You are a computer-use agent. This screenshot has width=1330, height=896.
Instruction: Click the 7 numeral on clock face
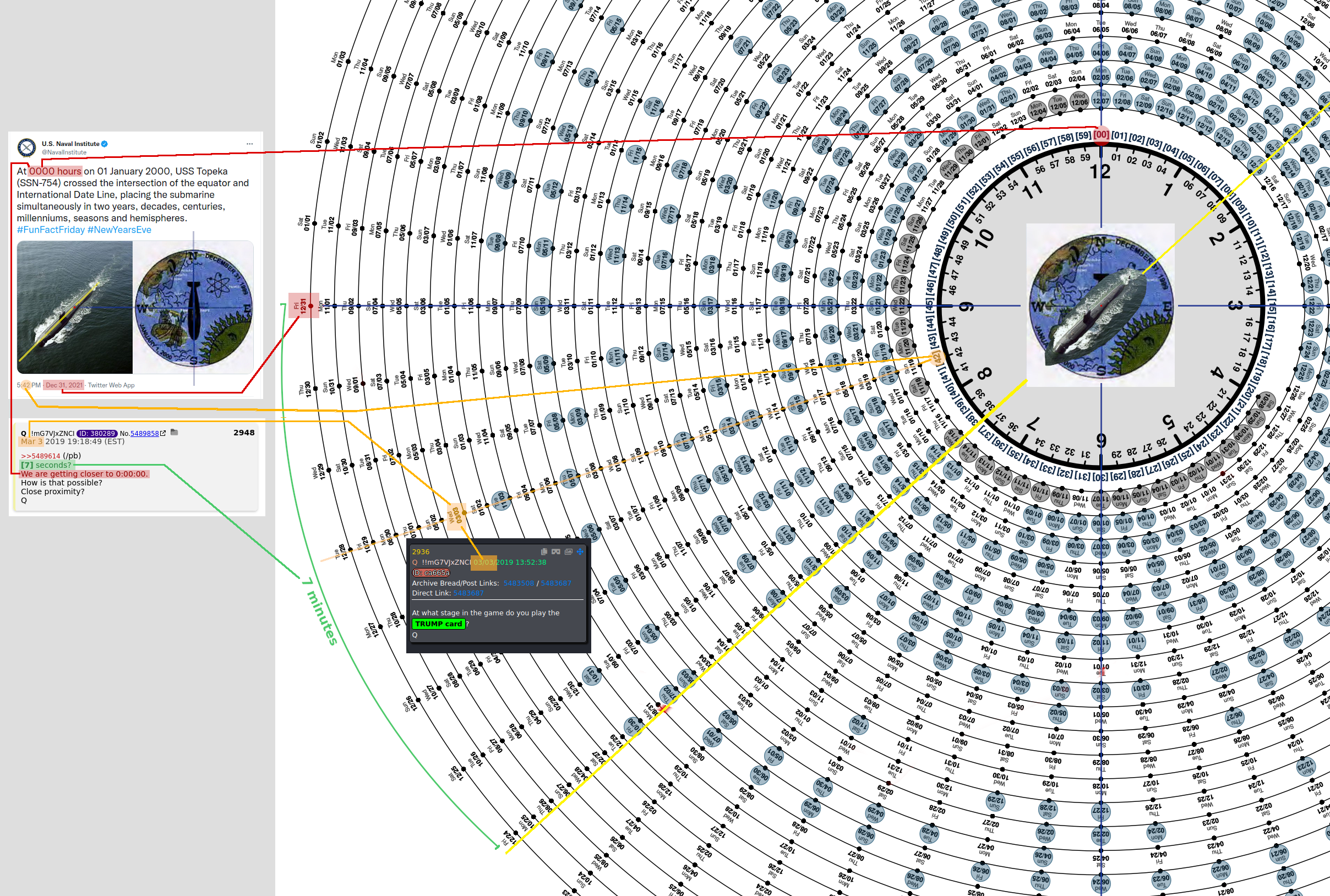1032,422
